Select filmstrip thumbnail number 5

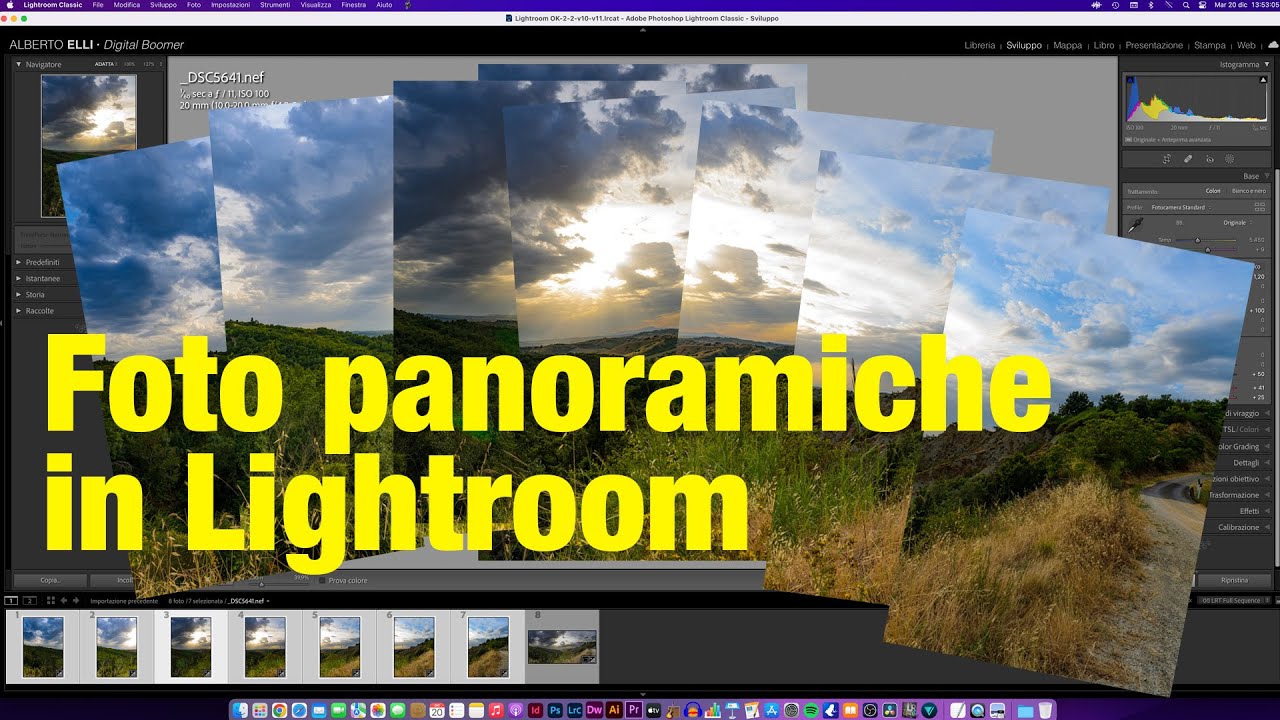[x=340, y=647]
